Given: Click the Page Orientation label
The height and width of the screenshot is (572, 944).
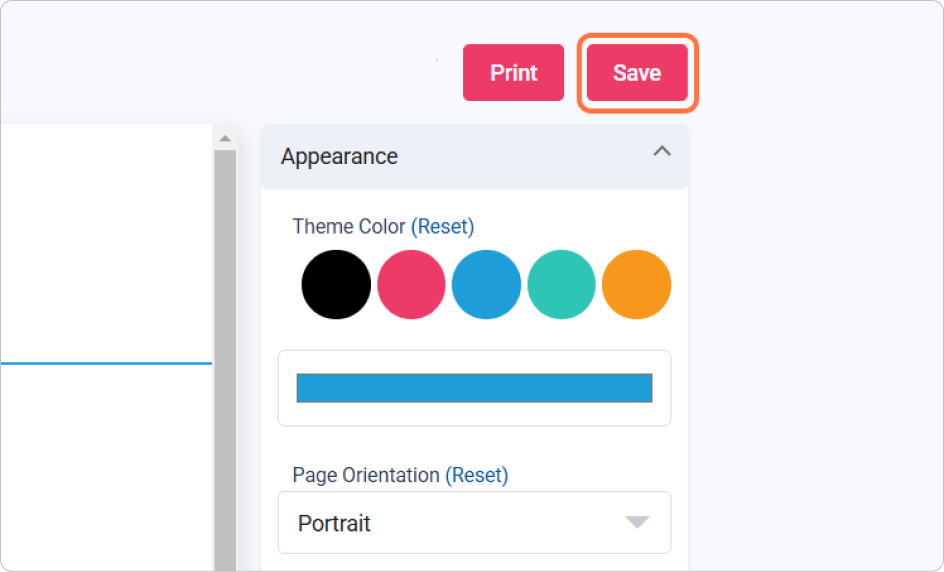Looking at the screenshot, I should pos(365,475).
